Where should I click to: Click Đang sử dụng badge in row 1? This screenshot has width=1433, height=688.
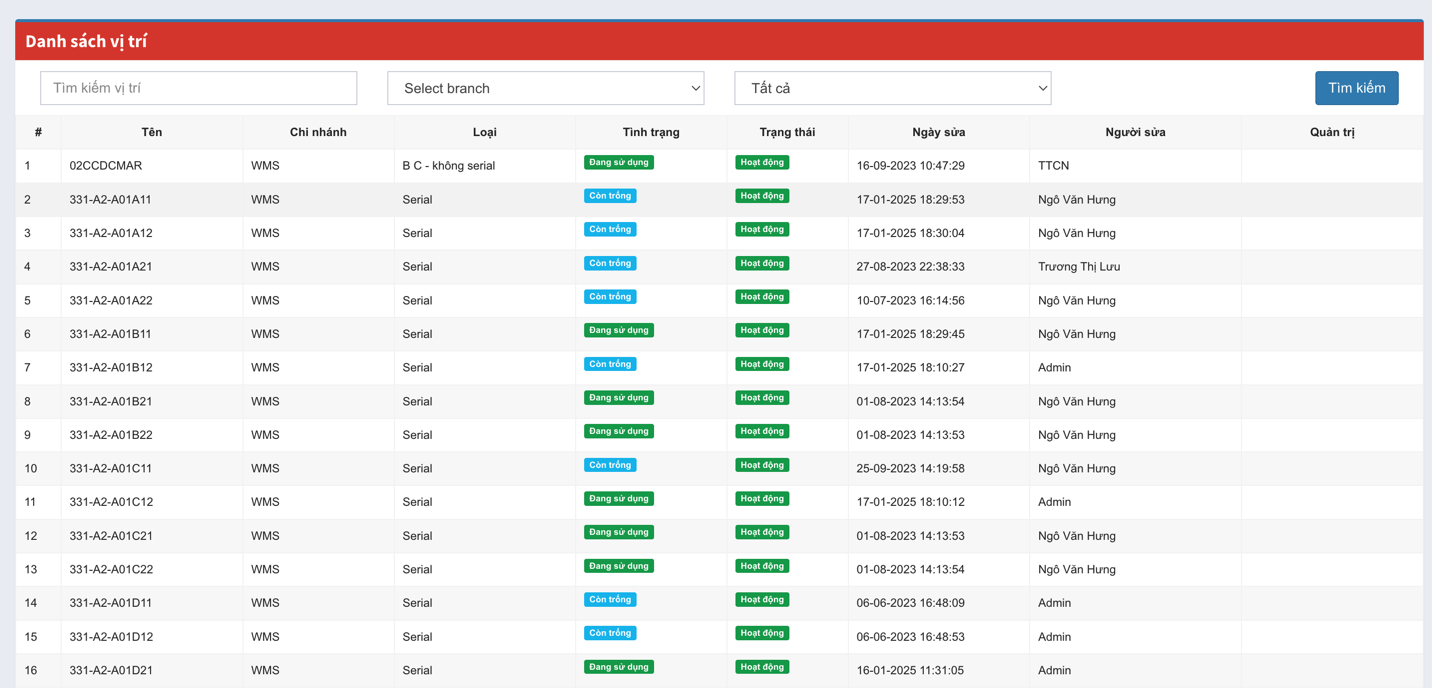619,162
